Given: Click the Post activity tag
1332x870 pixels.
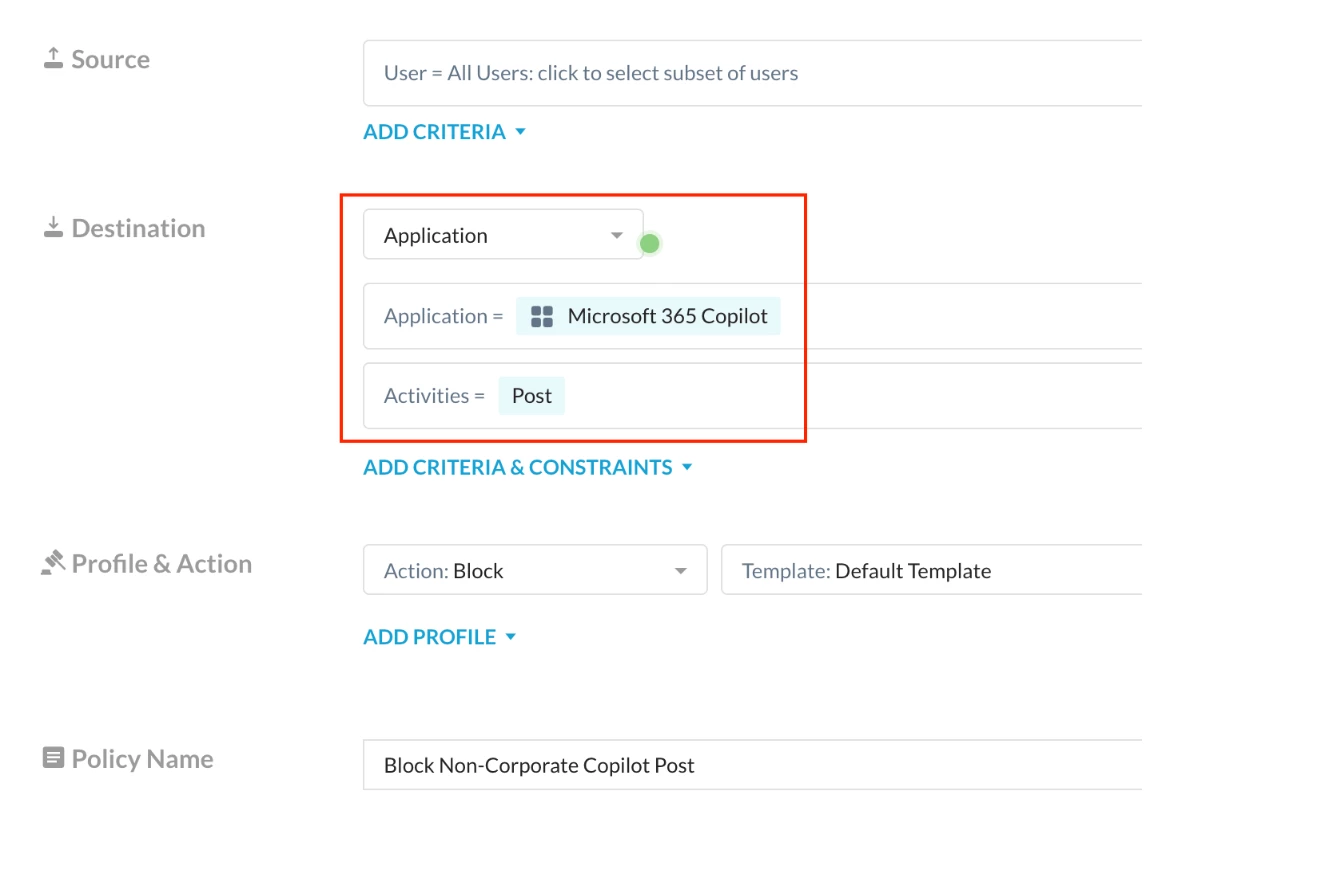Looking at the screenshot, I should click(532, 396).
